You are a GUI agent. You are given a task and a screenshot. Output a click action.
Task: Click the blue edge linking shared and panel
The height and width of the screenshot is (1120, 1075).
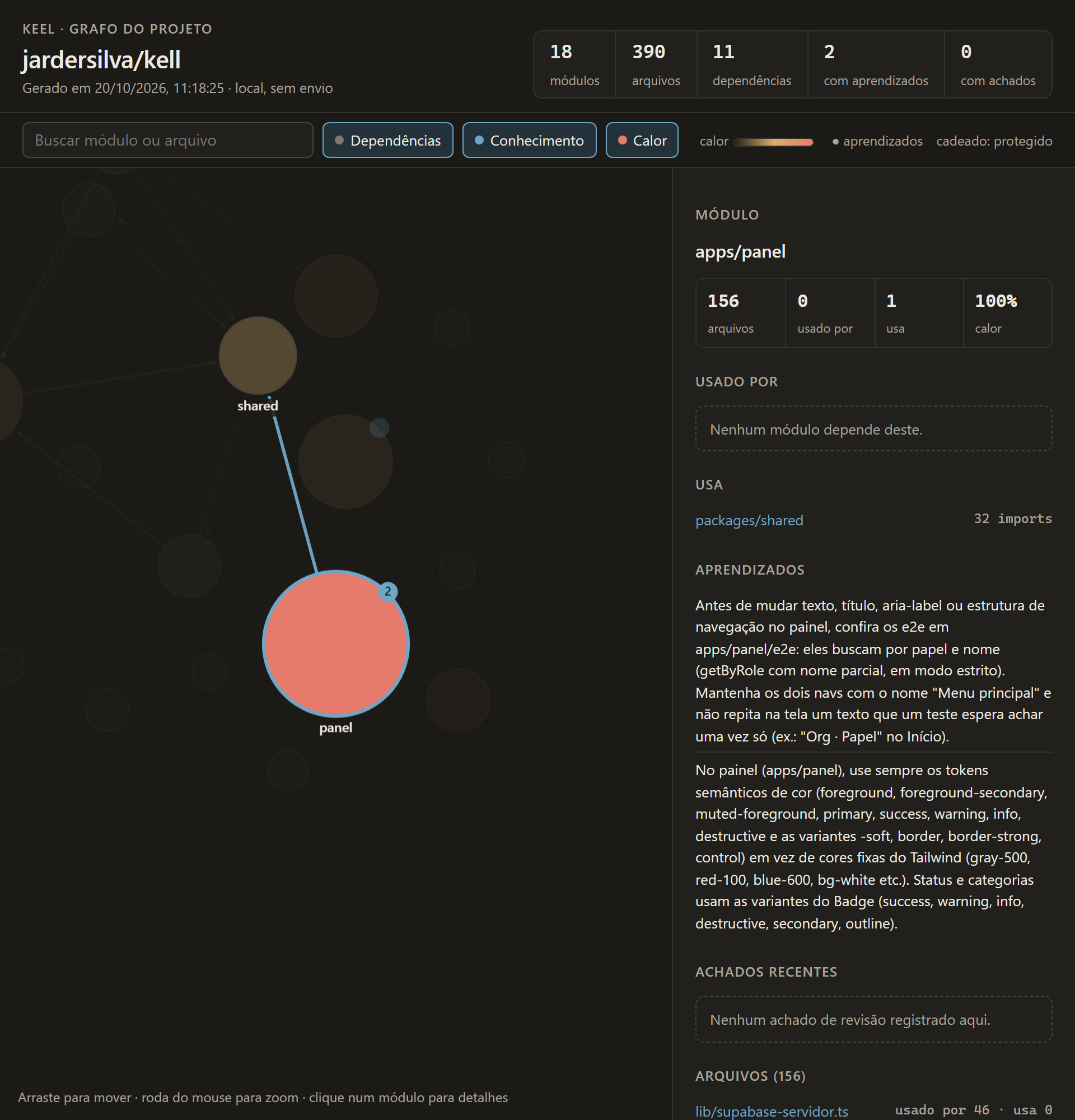(295, 492)
